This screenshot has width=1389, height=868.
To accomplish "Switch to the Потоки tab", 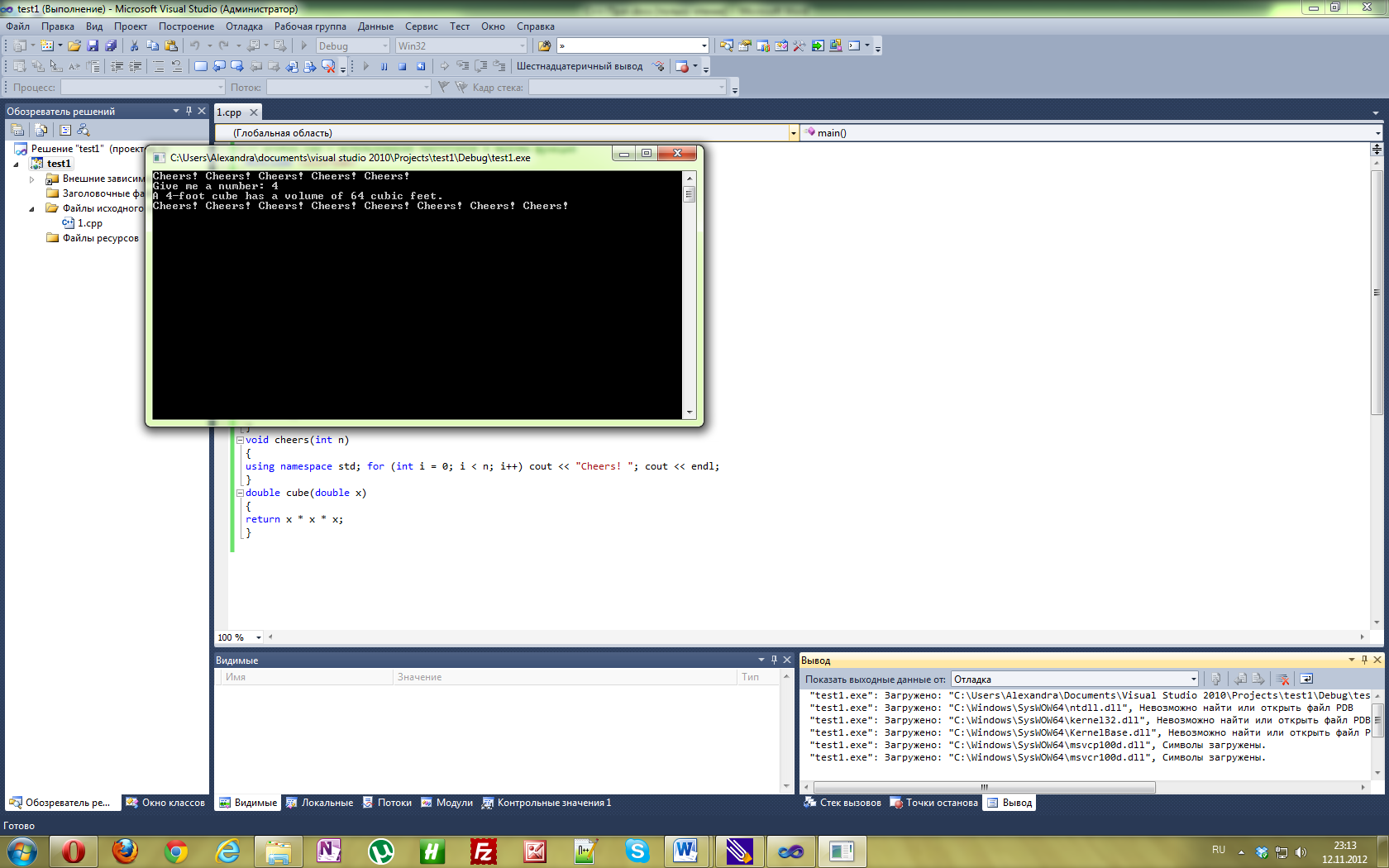I will [x=386, y=803].
